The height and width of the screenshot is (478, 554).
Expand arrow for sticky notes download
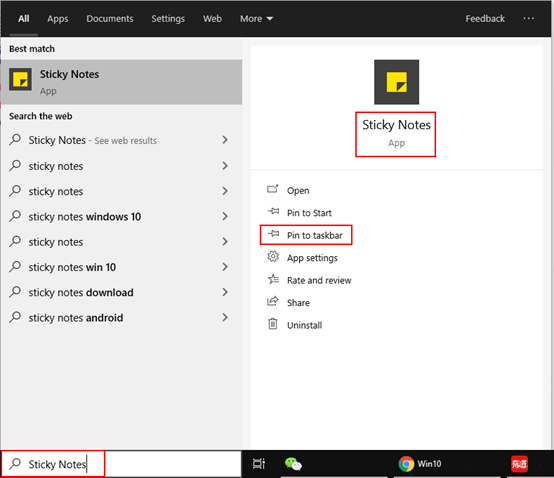(225, 292)
